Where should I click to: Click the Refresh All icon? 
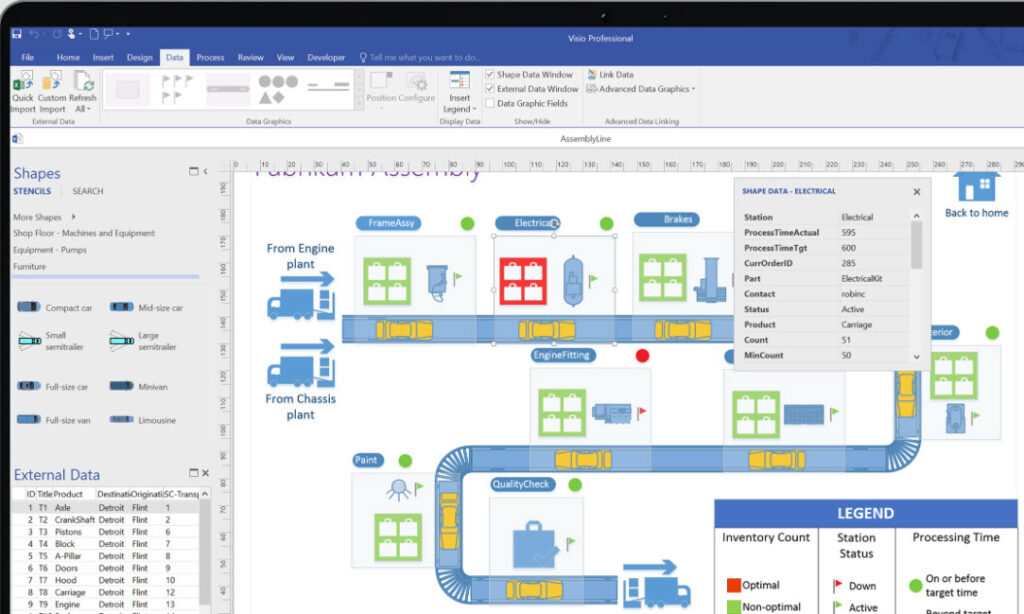coord(83,81)
